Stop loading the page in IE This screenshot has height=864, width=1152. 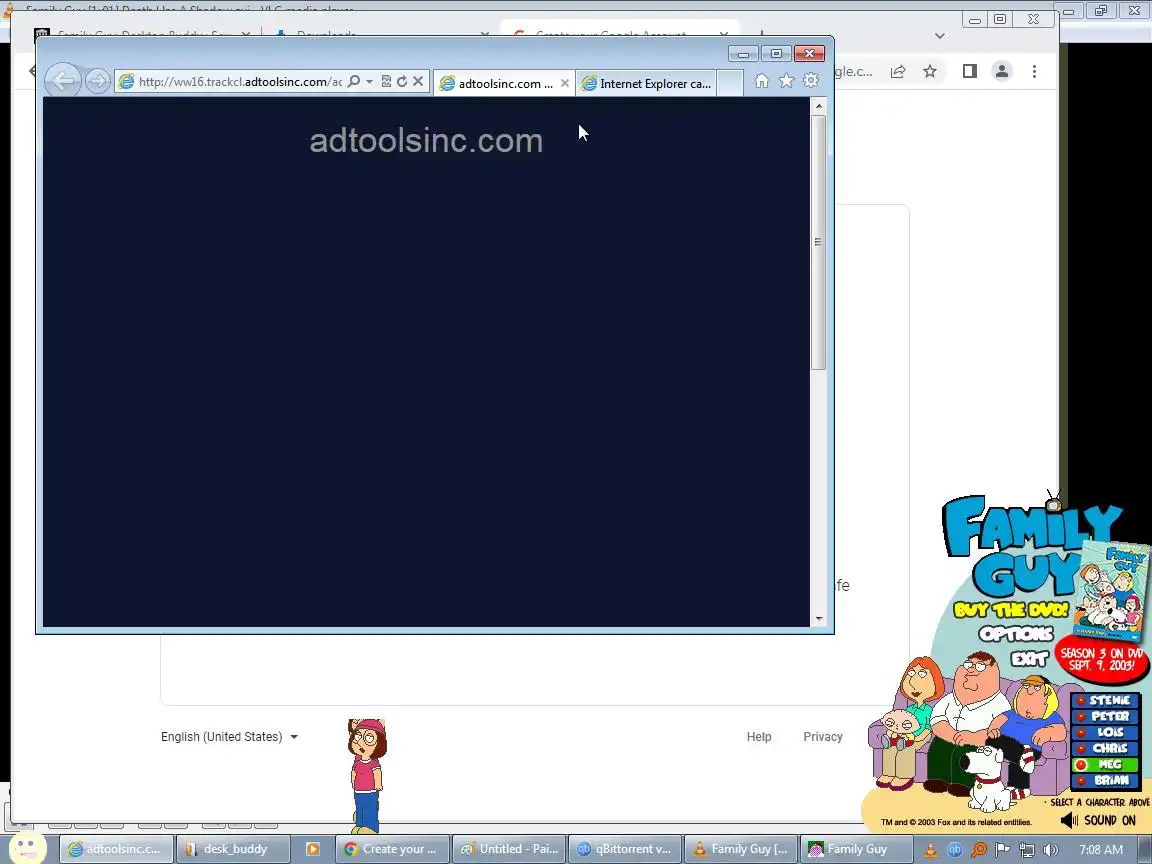coord(418,82)
